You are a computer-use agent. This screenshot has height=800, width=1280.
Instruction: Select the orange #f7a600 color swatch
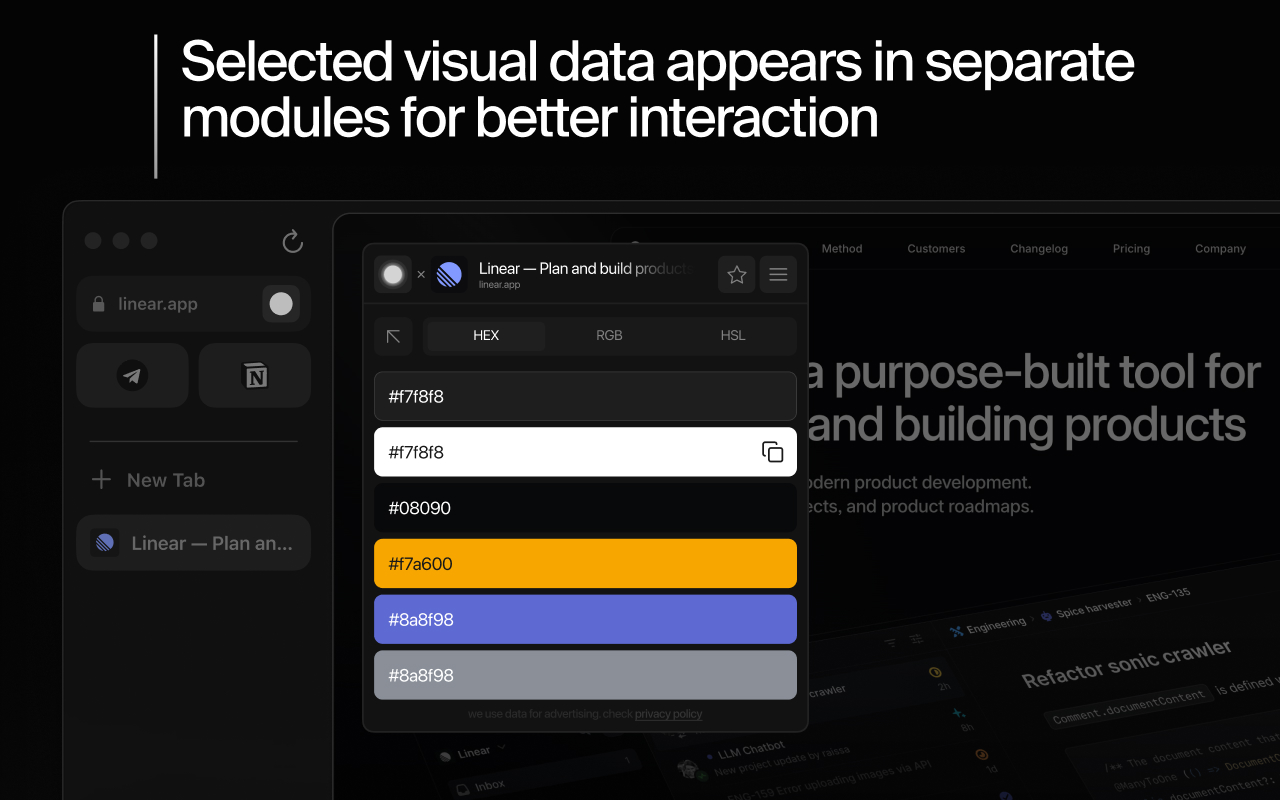coord(585,563)
